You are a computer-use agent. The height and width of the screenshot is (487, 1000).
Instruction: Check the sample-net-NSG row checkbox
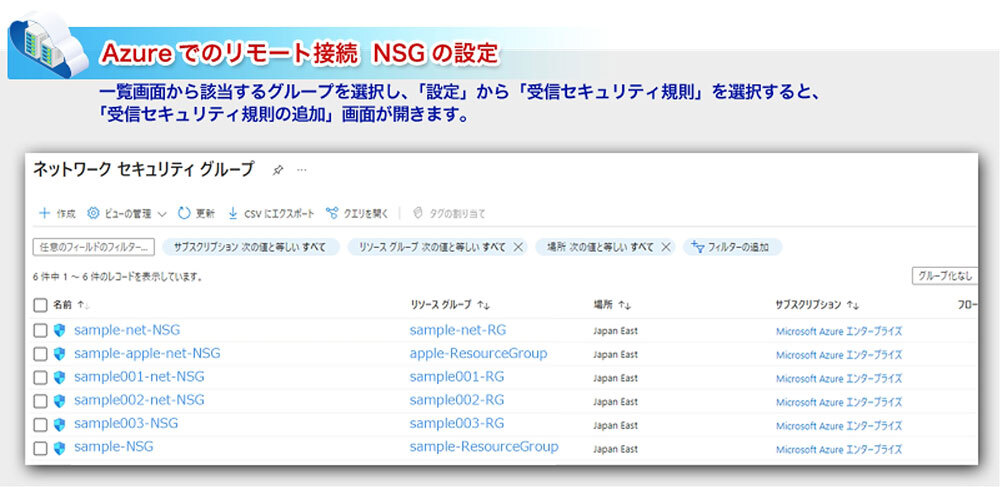coord(40,330)
